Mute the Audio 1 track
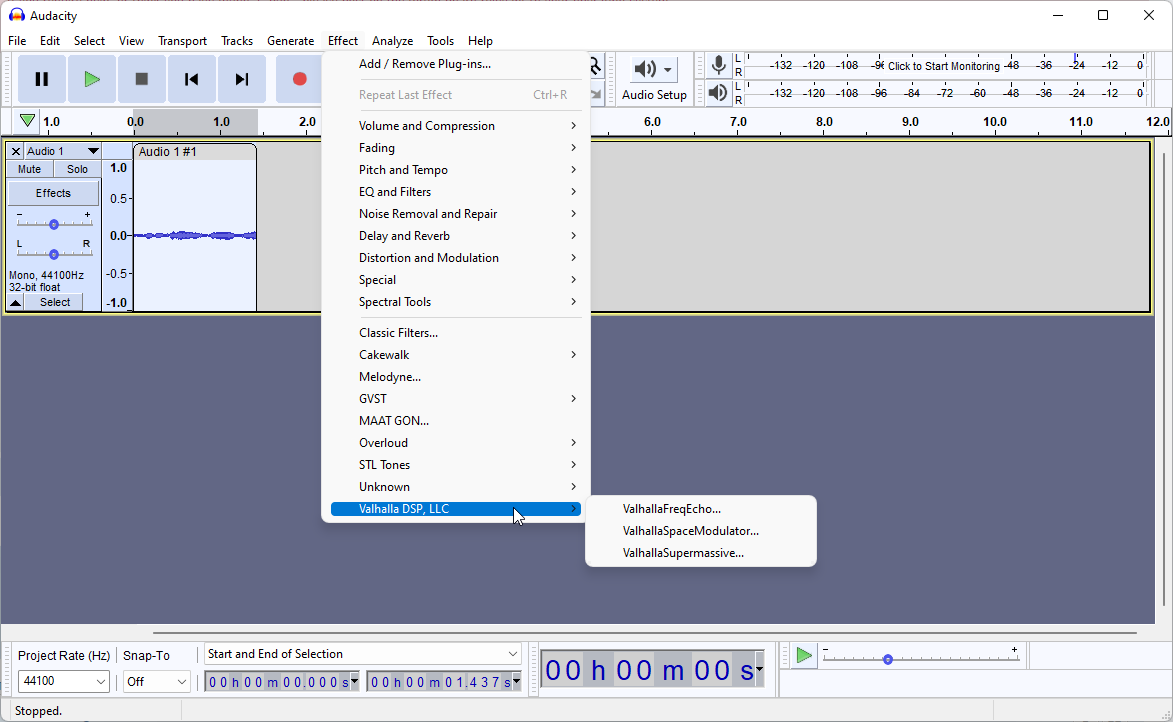This screenshot has width=1173, height=722. pyautogui.click(x=29, y=168)
